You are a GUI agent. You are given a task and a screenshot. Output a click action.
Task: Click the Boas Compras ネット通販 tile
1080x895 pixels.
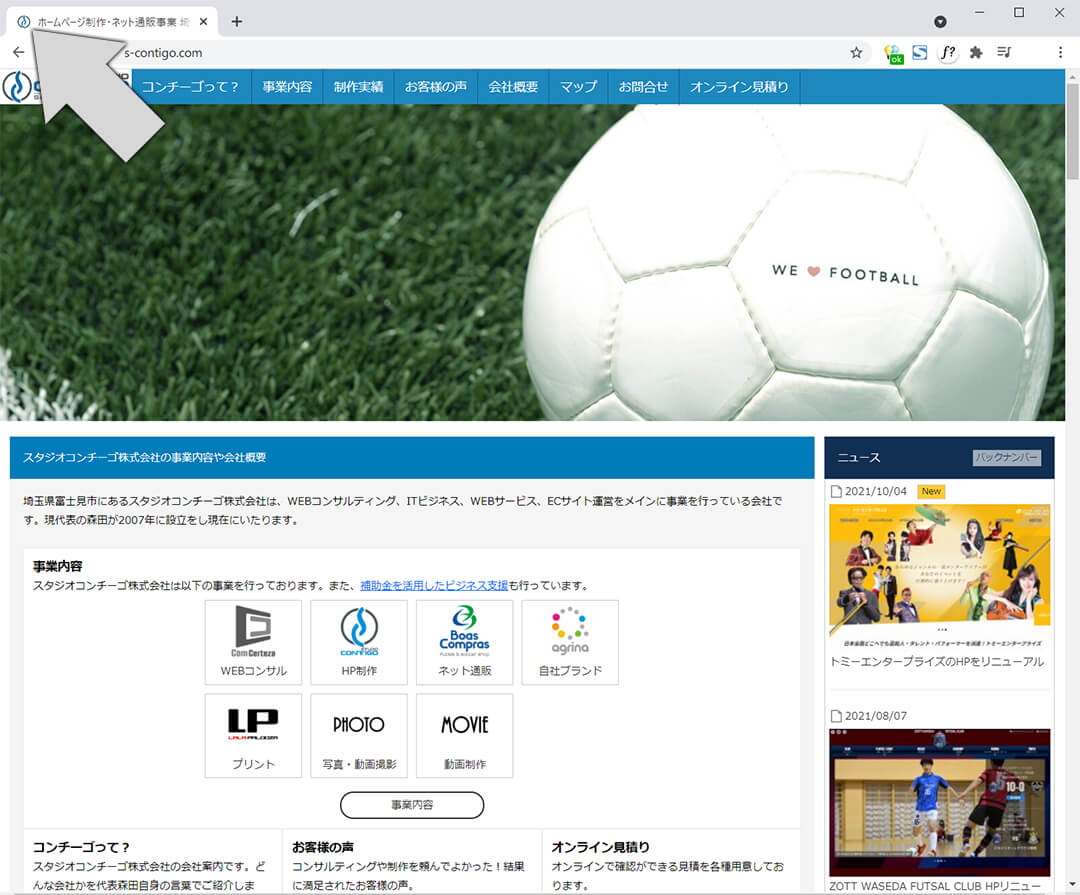click(x=465, y=643)
